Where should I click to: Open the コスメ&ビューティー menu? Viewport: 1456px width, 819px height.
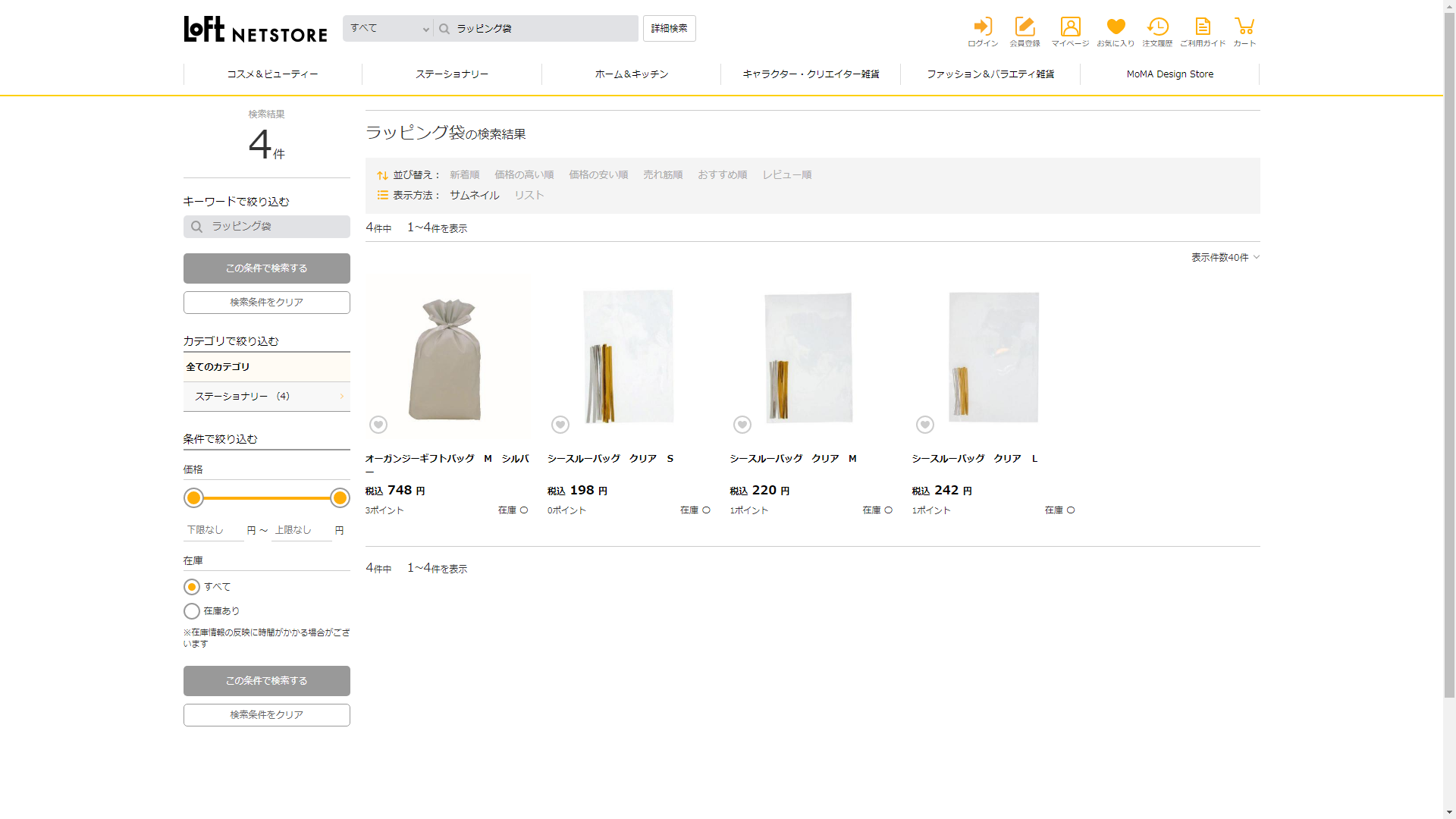(273, 74)
